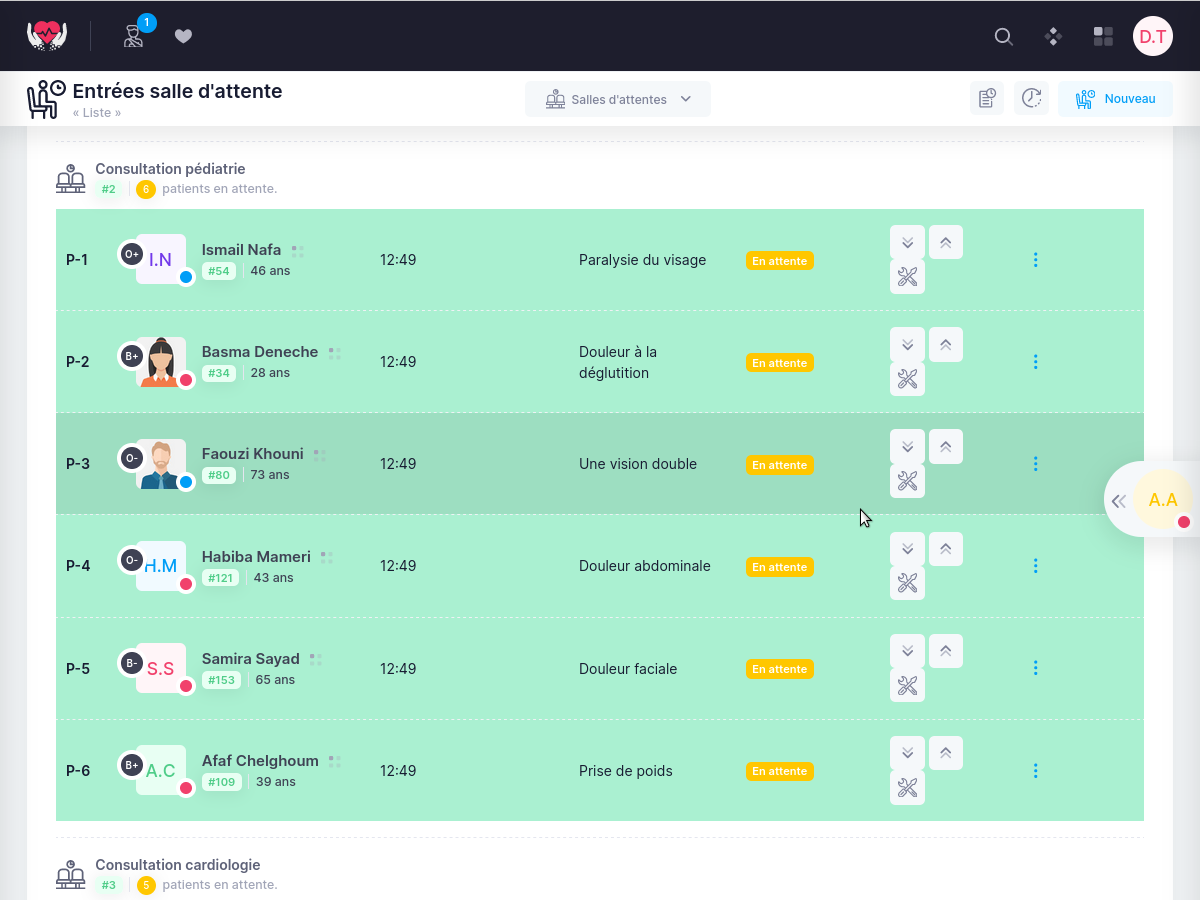
Task: Click the tools icon for Ismail Nafa
Action: point(907,277)
